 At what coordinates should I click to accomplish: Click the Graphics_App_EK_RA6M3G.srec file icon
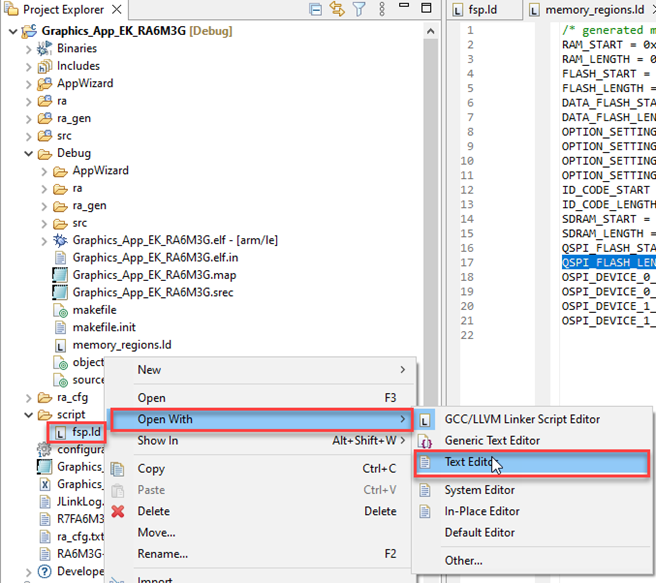tap(60, 292)
